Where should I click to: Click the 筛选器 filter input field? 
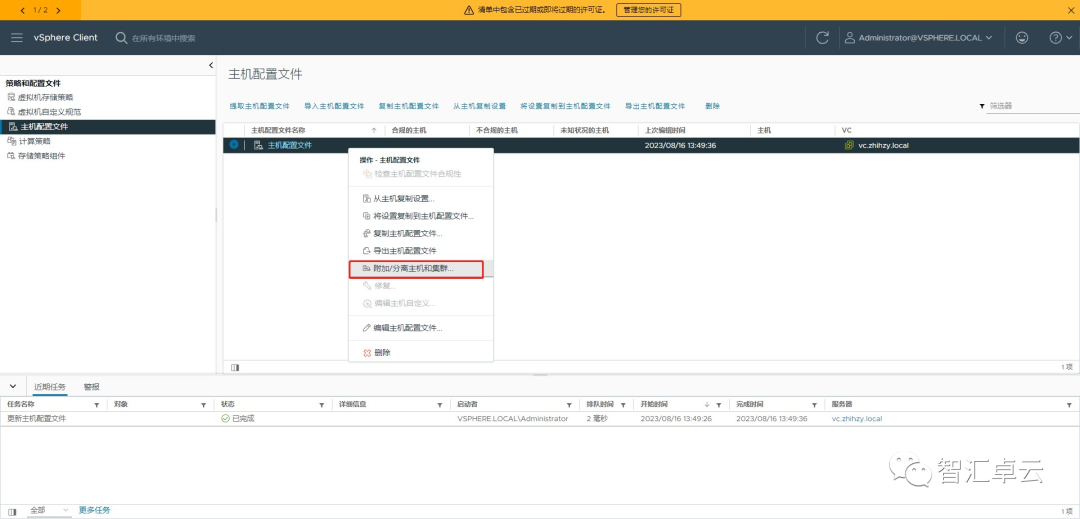point(1033,106)
